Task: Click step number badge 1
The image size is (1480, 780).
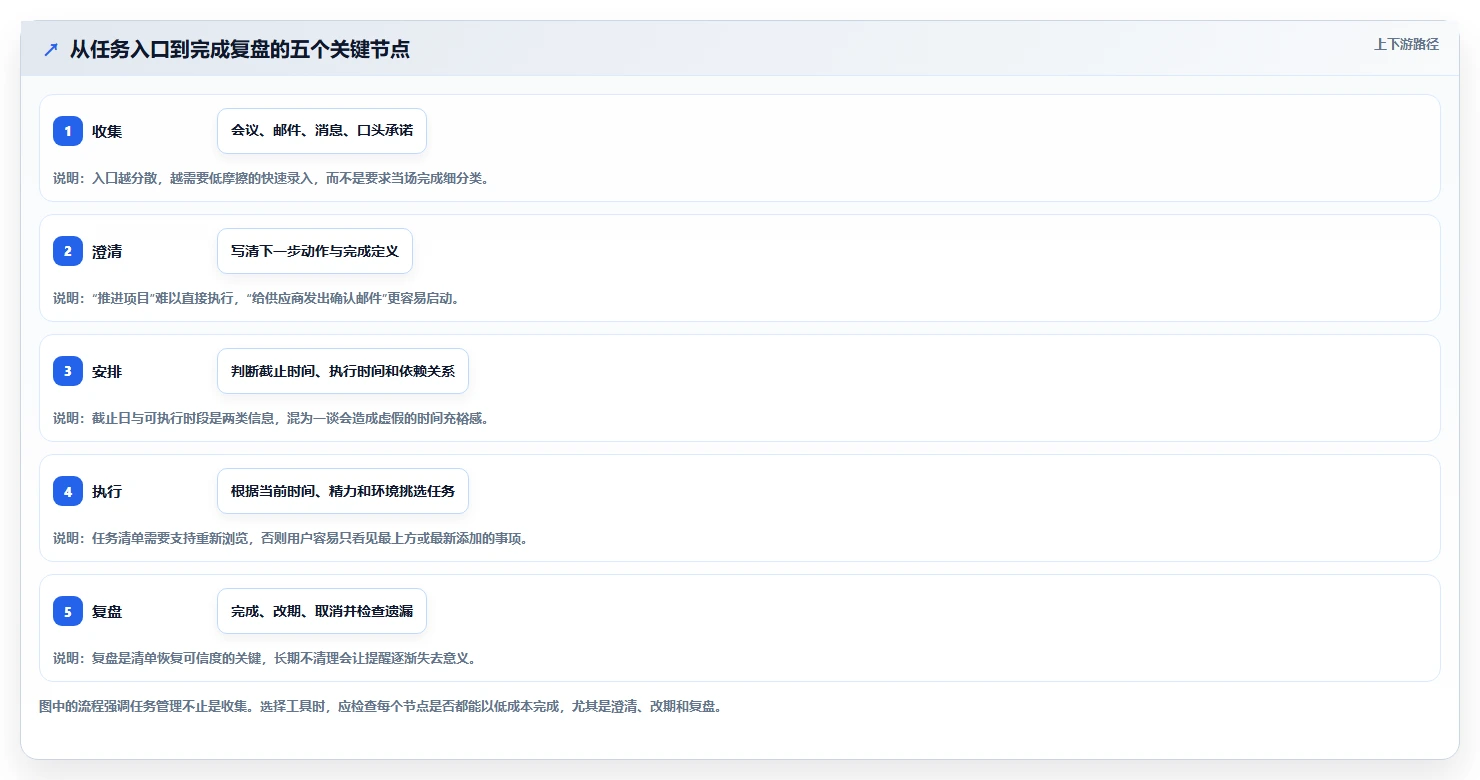Action: tap(68, 131)
